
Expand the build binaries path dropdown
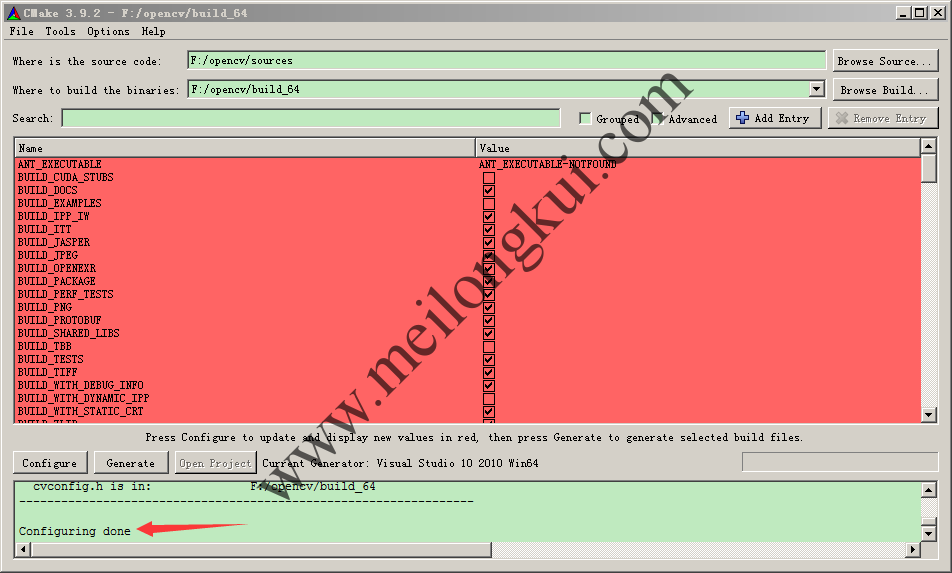(817, 89)
